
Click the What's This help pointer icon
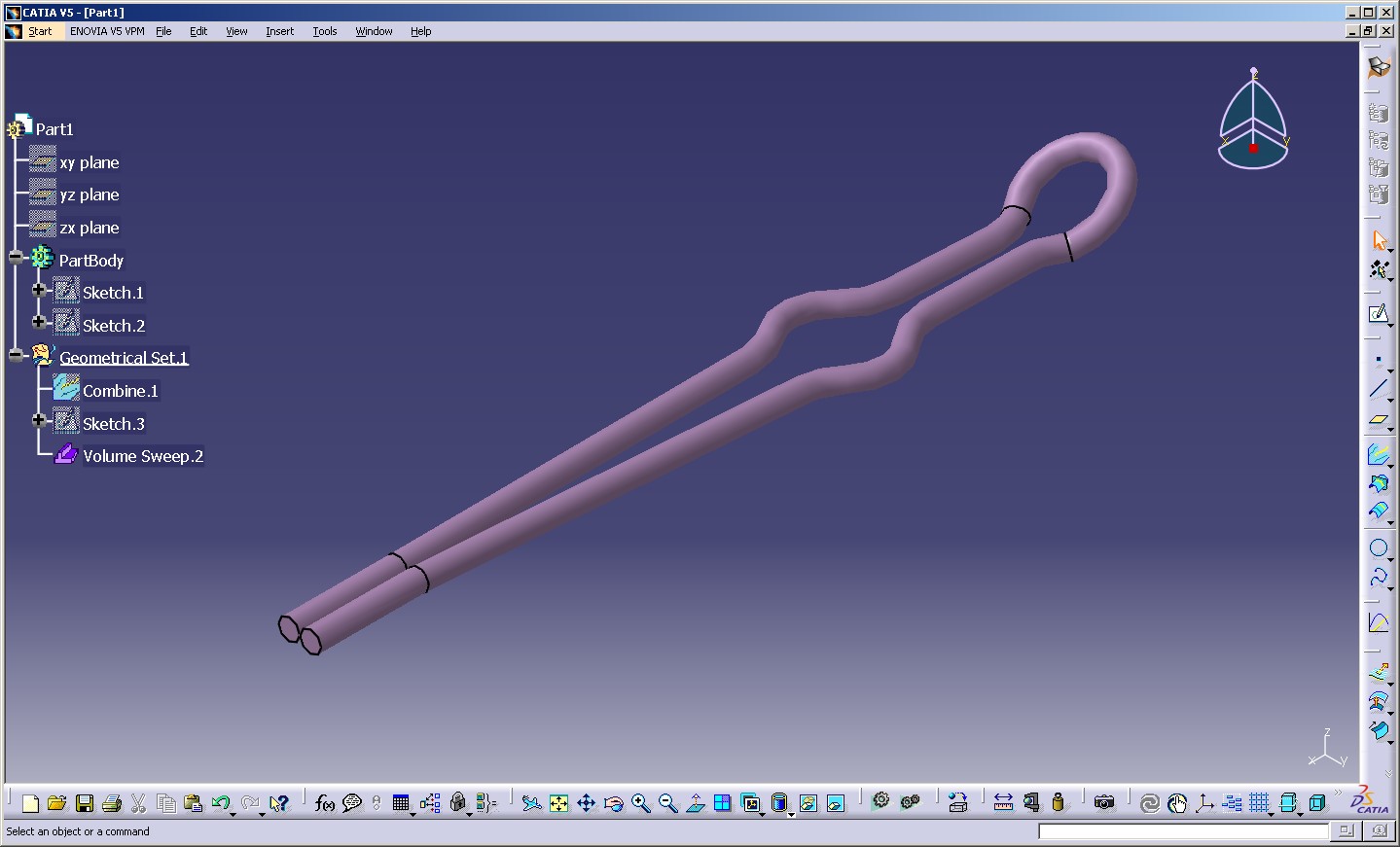[279, 803]
